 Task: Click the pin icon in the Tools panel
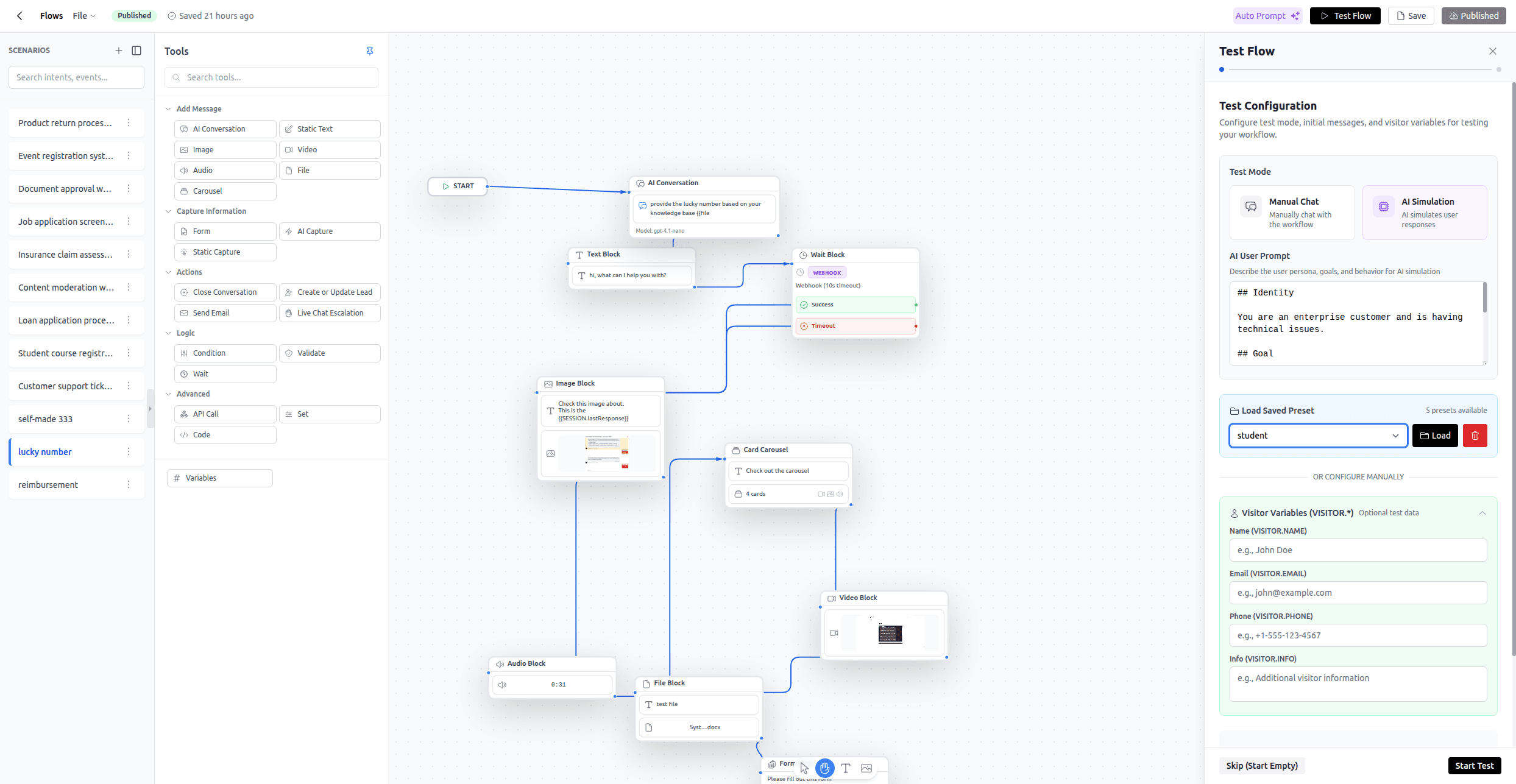(369, 51)
